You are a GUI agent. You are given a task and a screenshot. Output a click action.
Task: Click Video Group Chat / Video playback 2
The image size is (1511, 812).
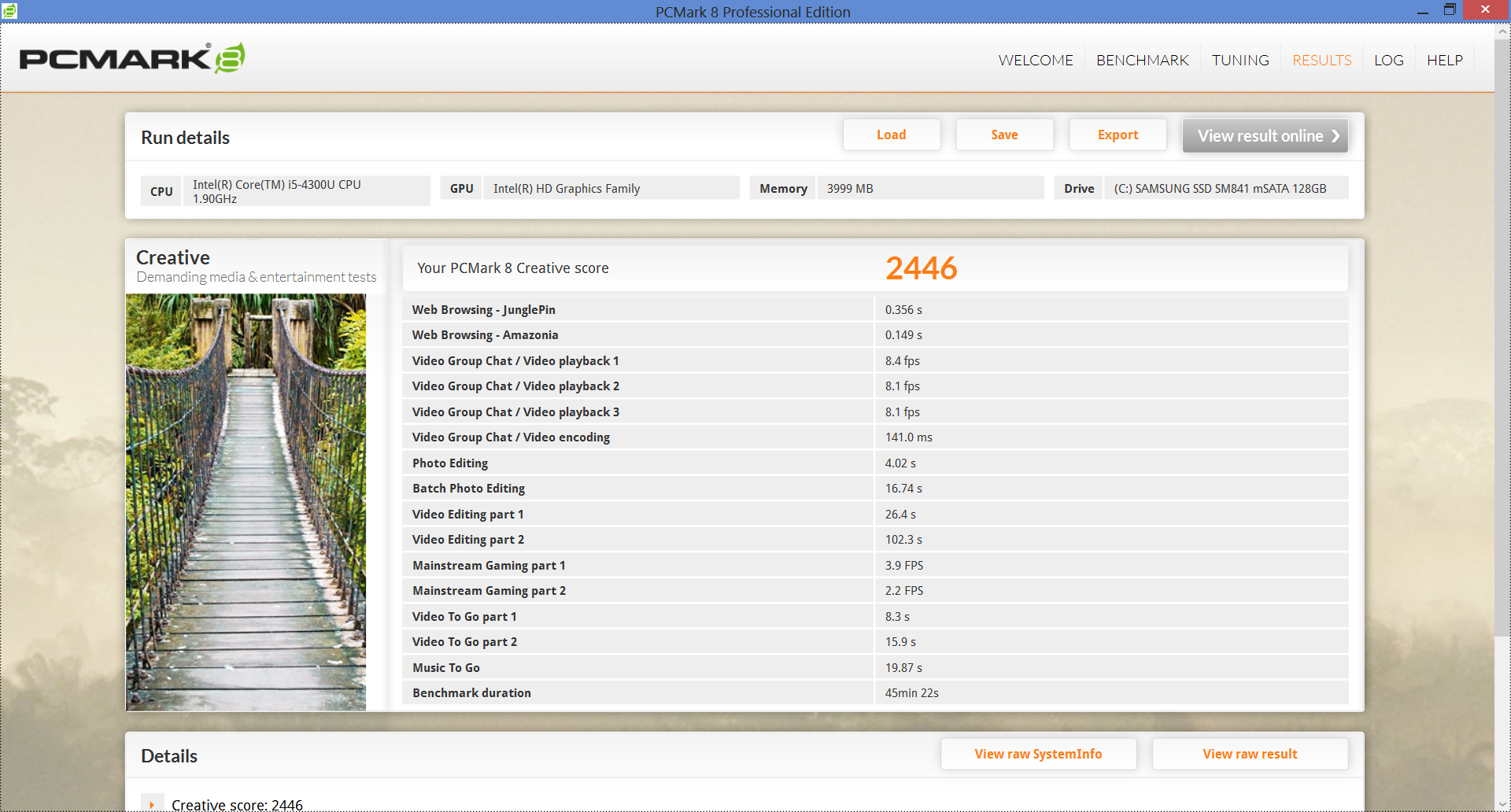(x=875, y=386)
